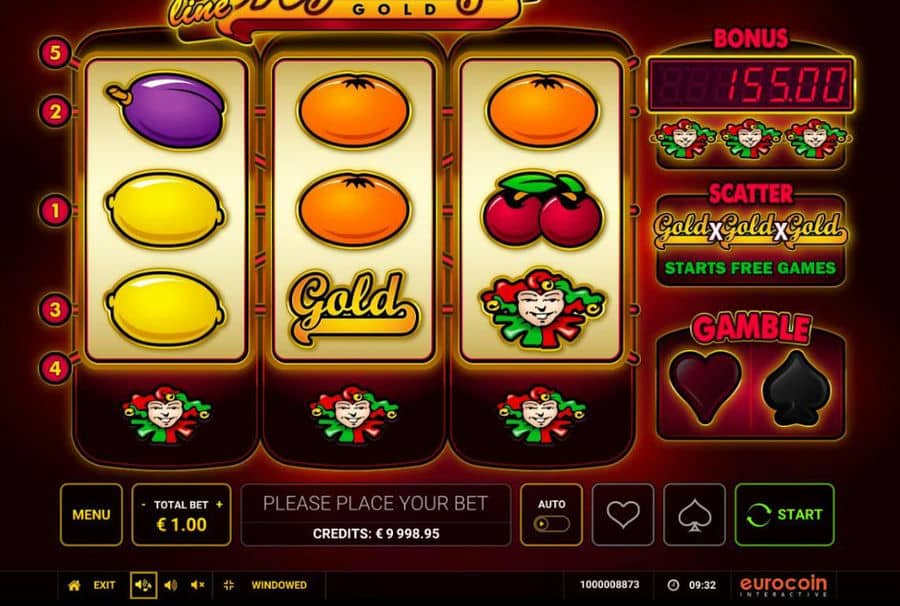
Task: Click the WINDOWED label
Action: coord(279,585)
